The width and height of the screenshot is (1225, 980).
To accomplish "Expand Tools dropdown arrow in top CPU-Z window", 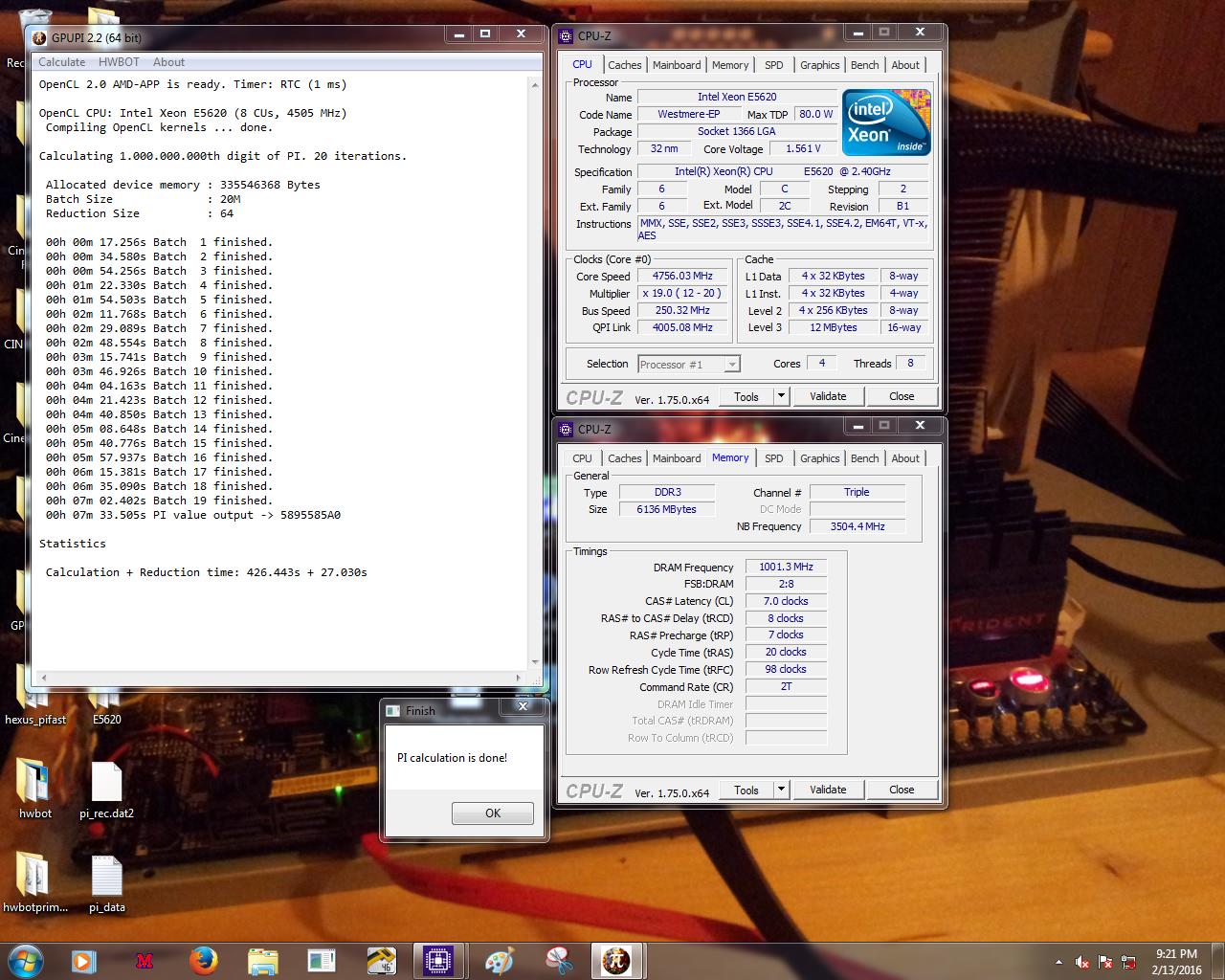I will [x=781, y=396].
